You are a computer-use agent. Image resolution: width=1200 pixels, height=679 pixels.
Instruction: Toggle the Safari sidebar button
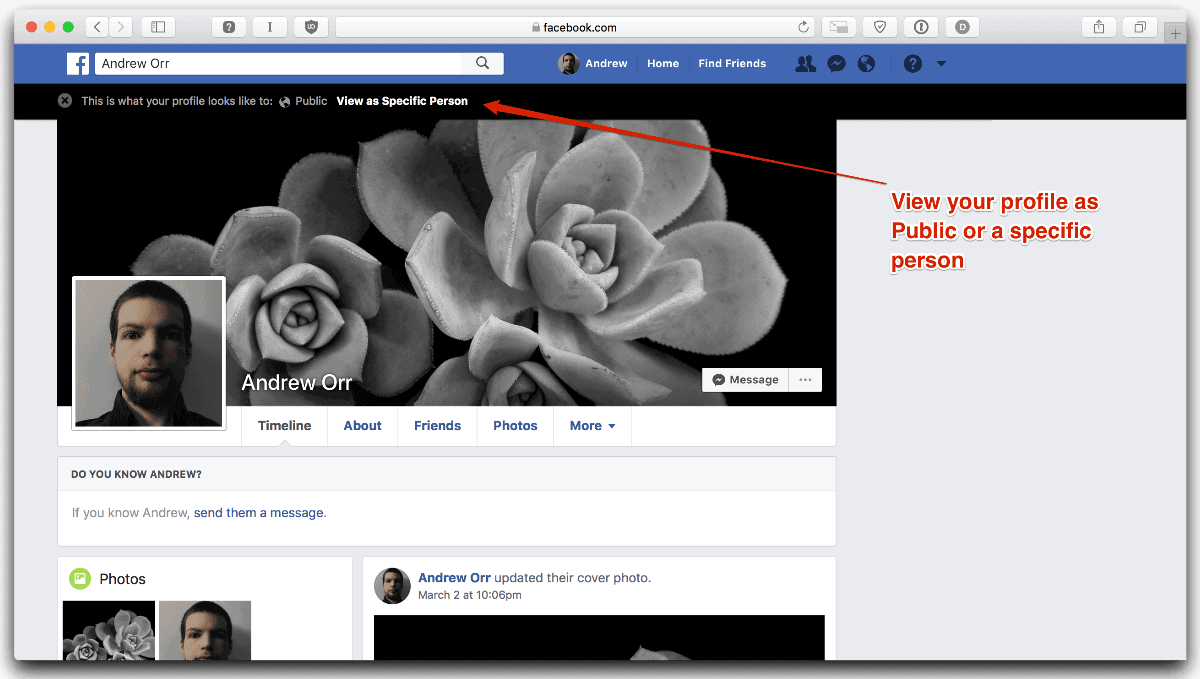click(158, 27)
